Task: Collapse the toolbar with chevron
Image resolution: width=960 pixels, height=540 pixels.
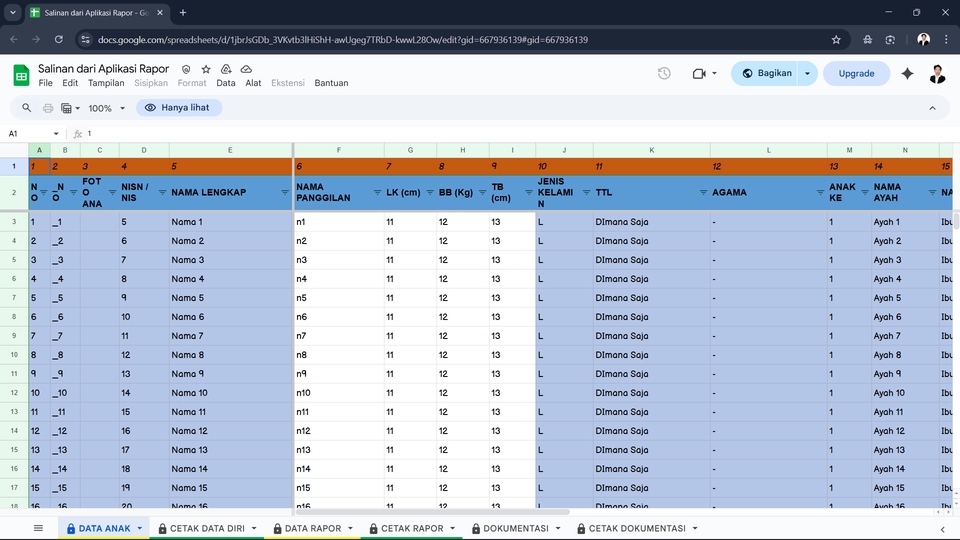Action: point(932,108)
